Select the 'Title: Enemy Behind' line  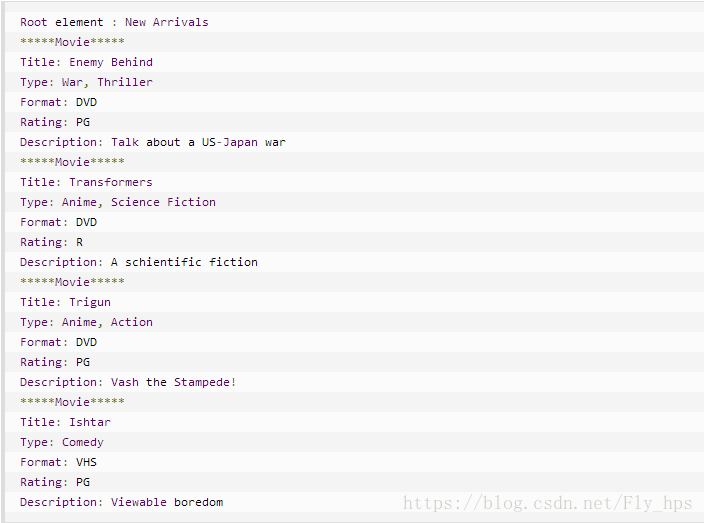point(86,62)
